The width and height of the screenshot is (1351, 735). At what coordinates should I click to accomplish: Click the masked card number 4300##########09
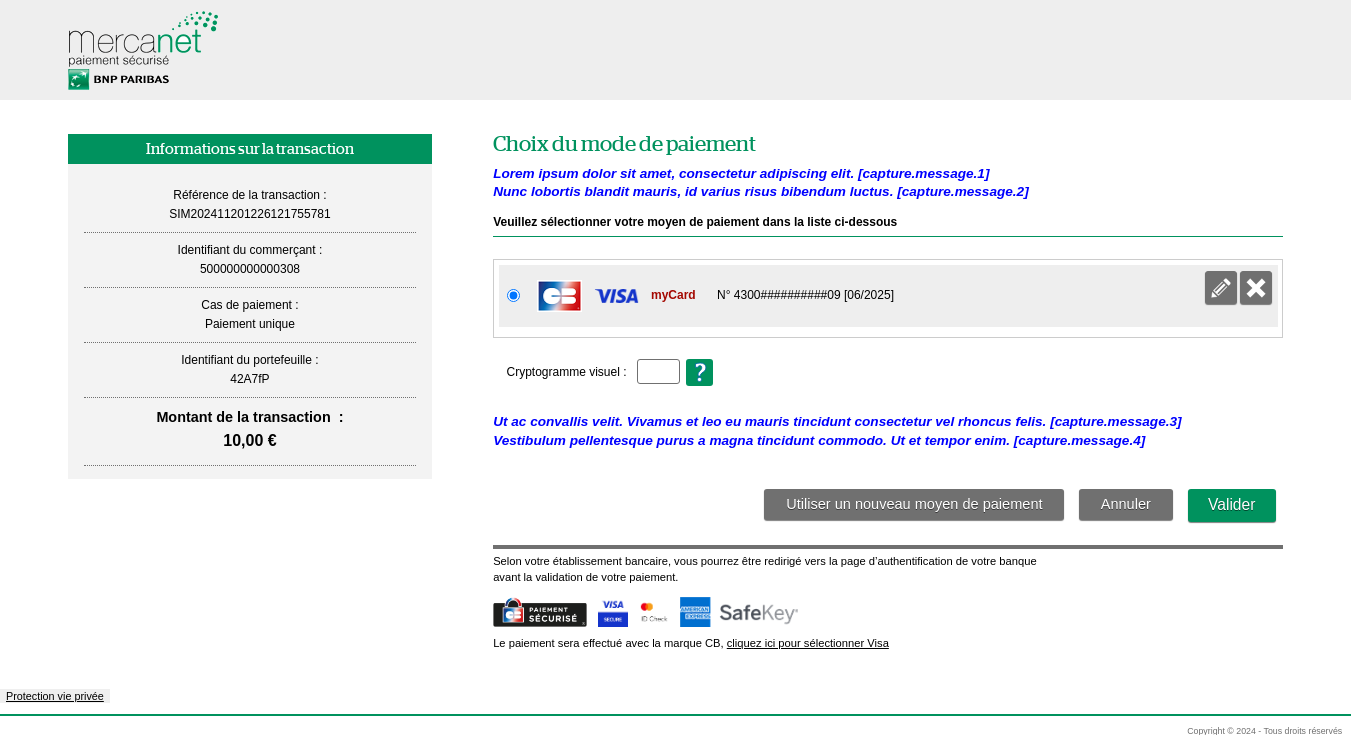805,295
